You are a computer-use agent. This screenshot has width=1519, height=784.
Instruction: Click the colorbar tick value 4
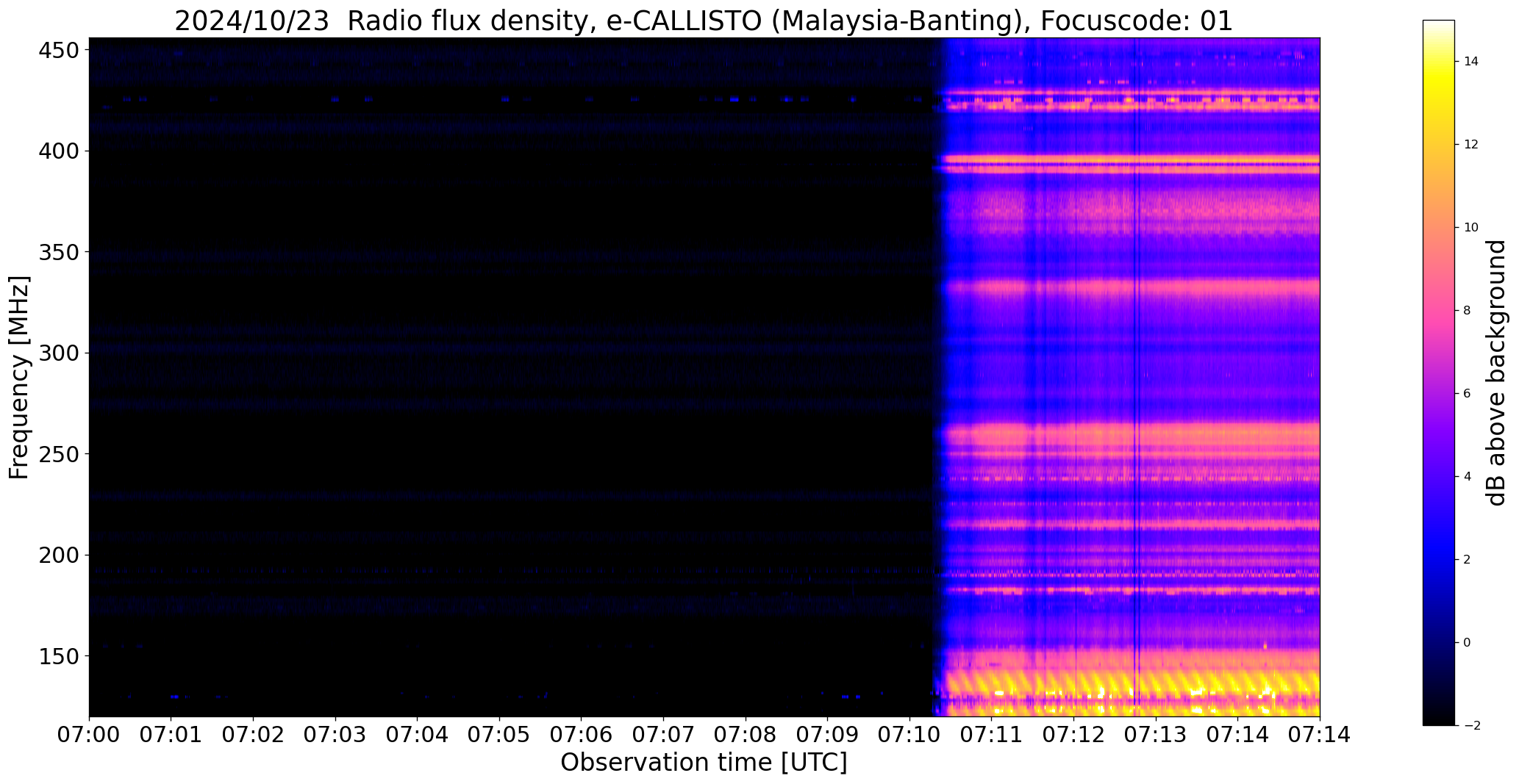click(1468, 477)
